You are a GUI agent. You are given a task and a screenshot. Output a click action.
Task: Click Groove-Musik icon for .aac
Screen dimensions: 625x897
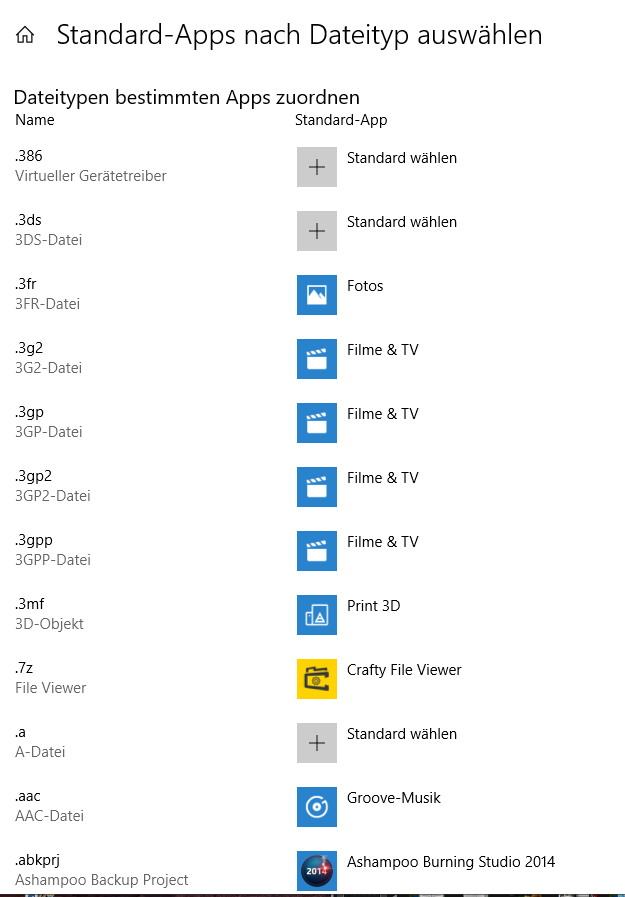(317, 807)
